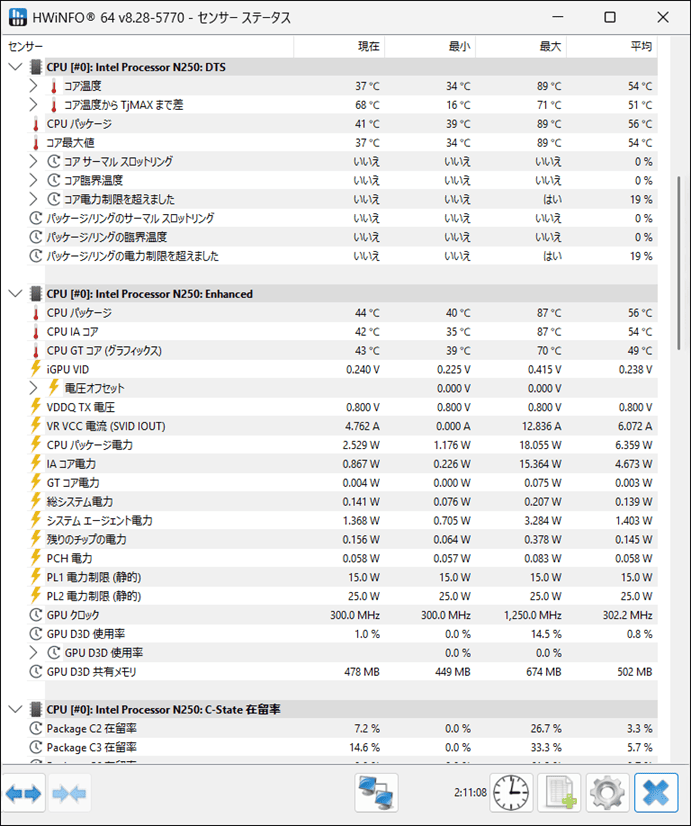Expand the 電圧オフセット row

tap(33, 388)
